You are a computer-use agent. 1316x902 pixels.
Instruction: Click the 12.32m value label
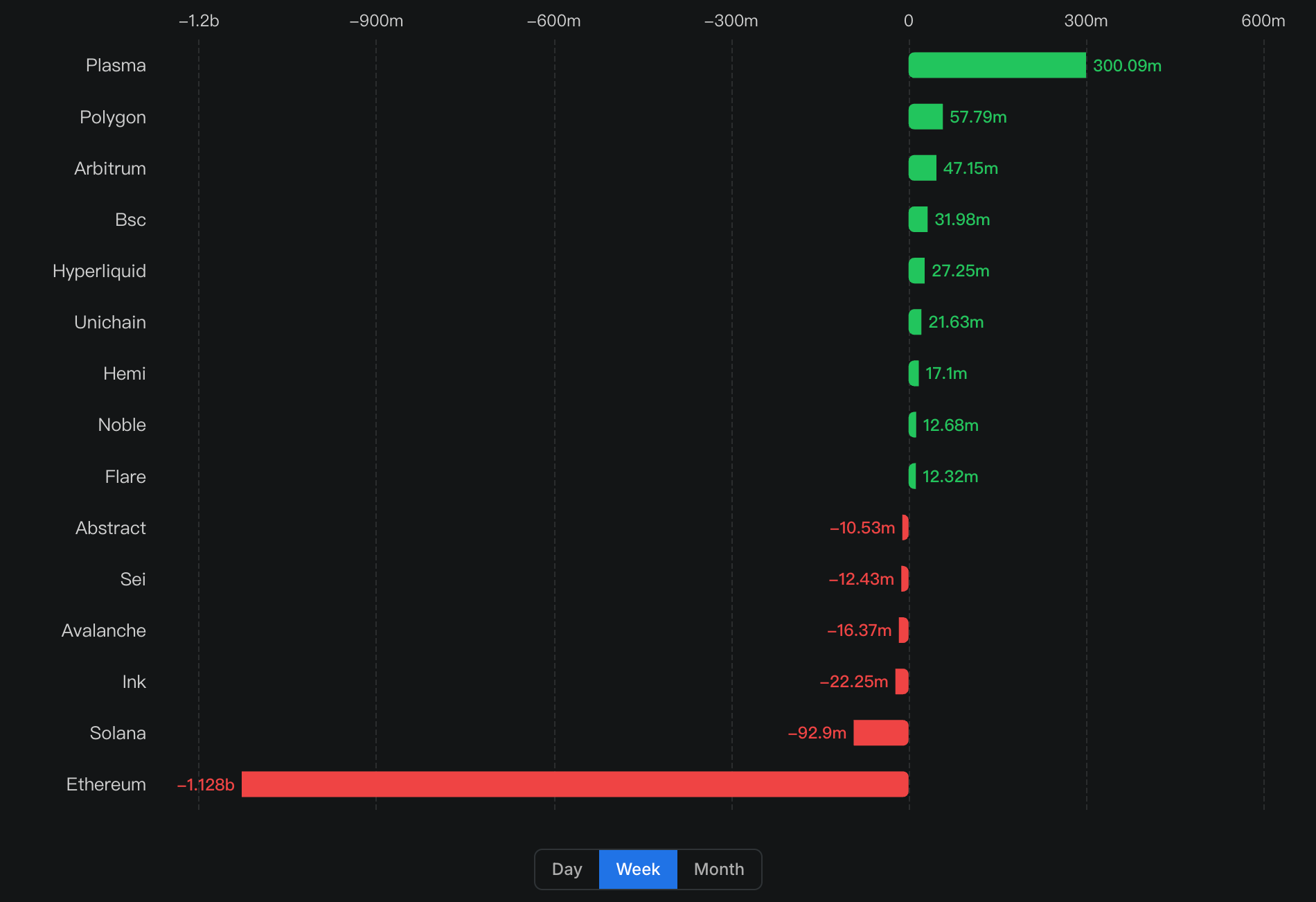[950, 476]
